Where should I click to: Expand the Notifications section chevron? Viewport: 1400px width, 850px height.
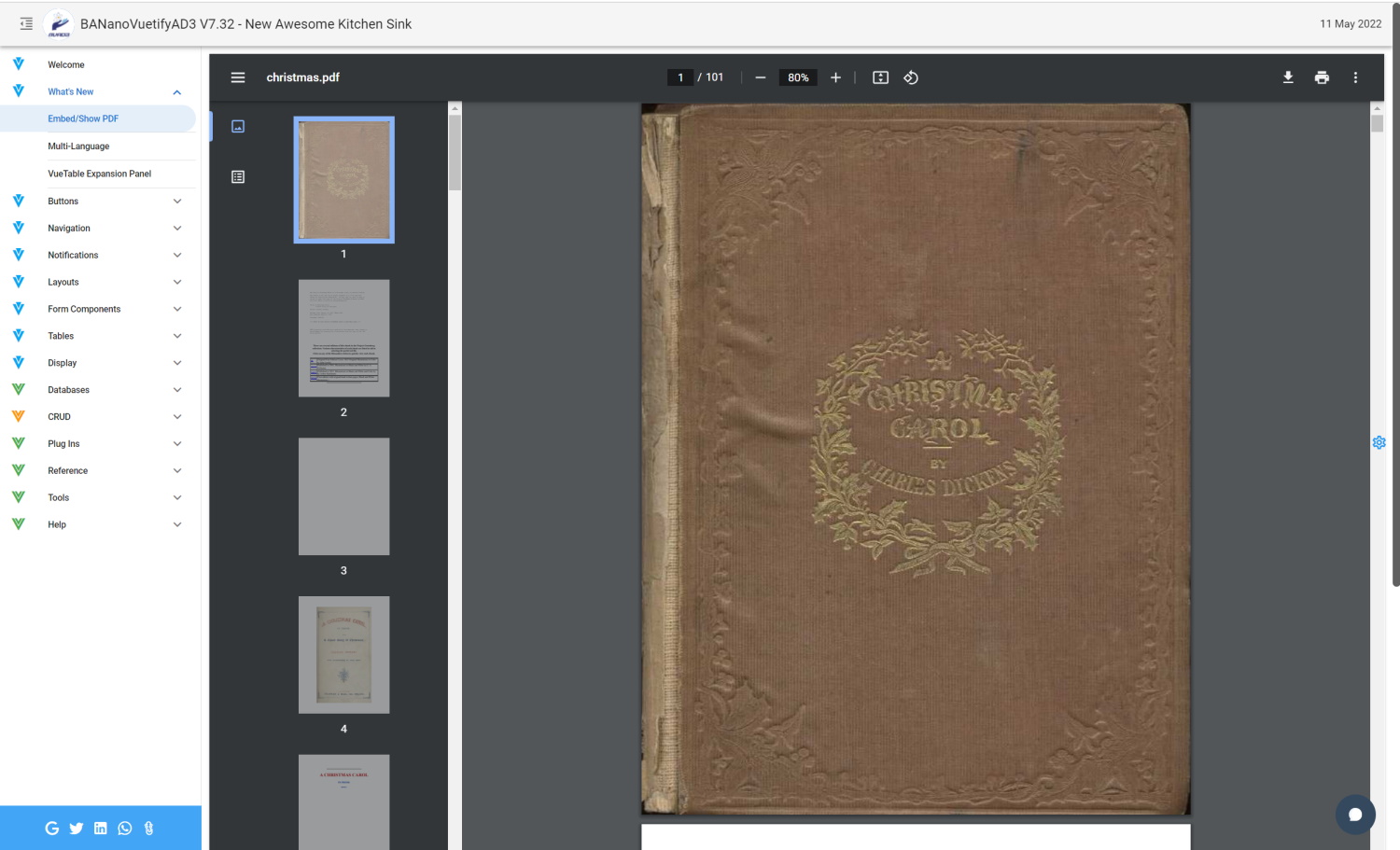click(x=177, y=256)
